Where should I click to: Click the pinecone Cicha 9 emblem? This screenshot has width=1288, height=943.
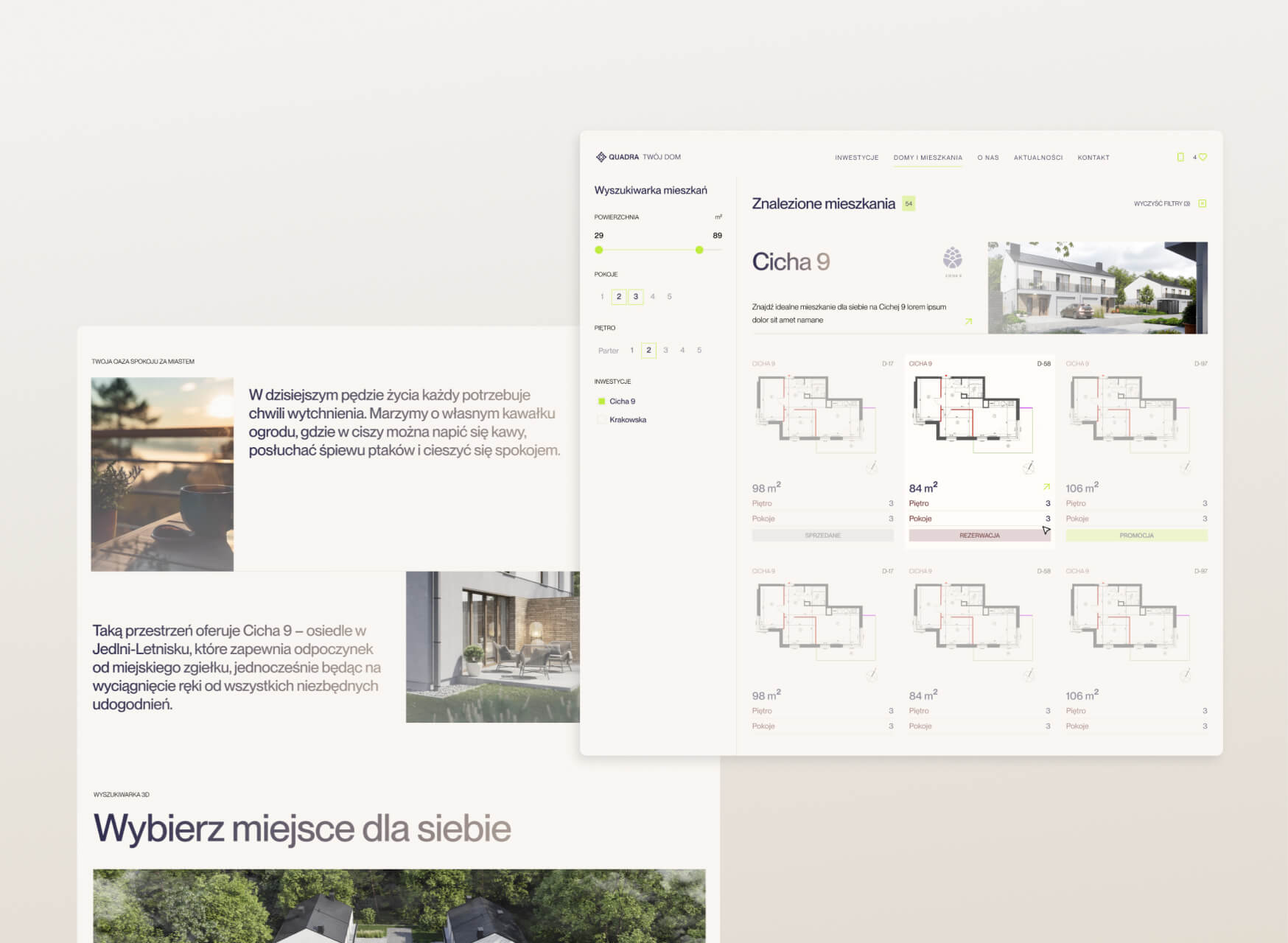coord(953,259)
